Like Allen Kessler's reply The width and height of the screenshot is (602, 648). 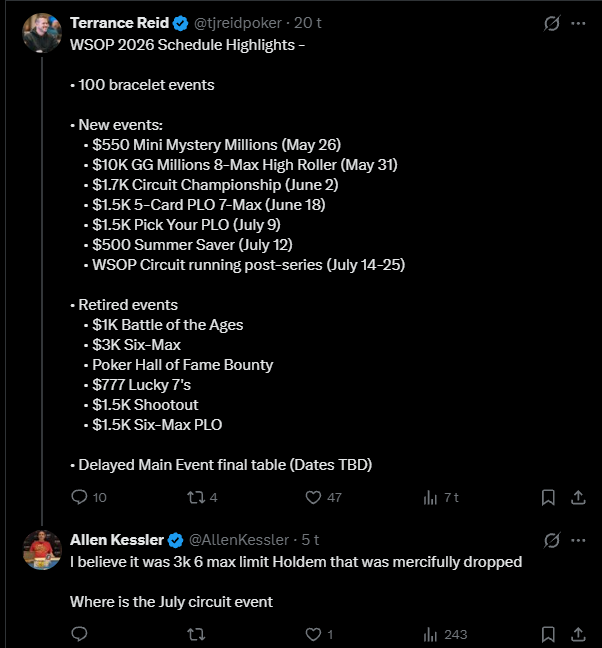point(313,633)
